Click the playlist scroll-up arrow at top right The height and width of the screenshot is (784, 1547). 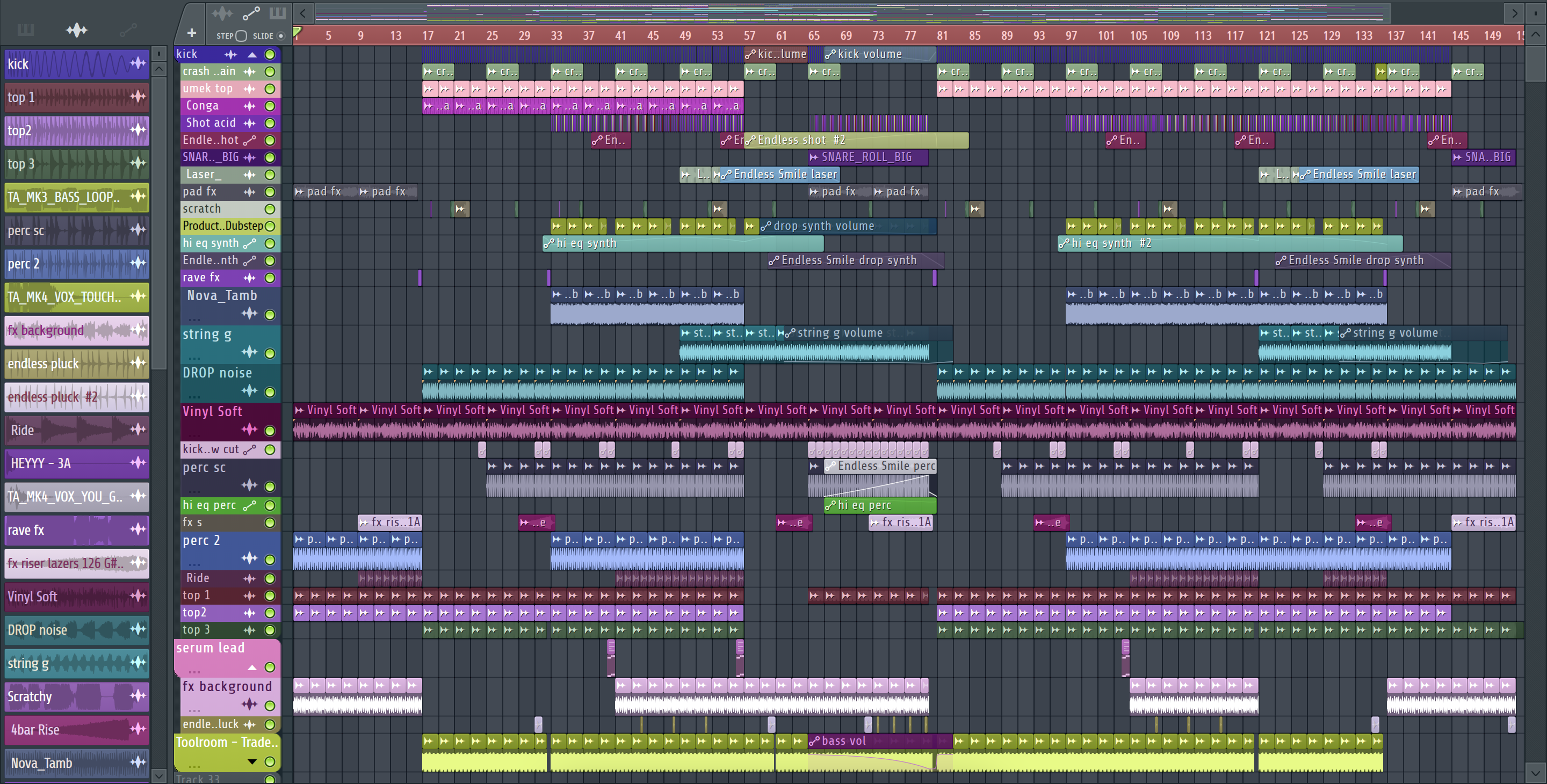click(1536, 34)
